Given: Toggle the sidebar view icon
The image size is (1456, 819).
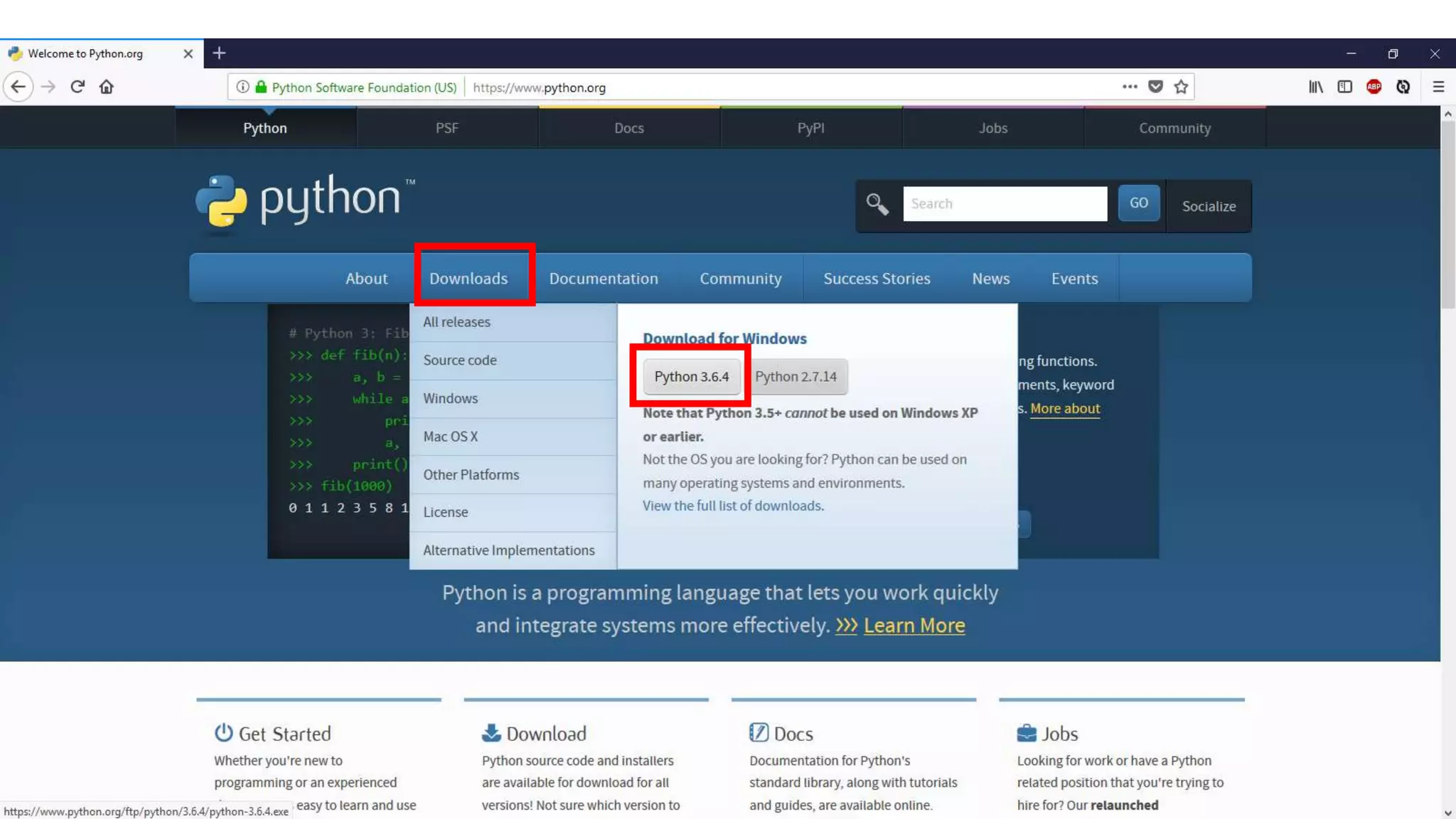Looking at the screenshot, I should click(x=1345, y=87).
